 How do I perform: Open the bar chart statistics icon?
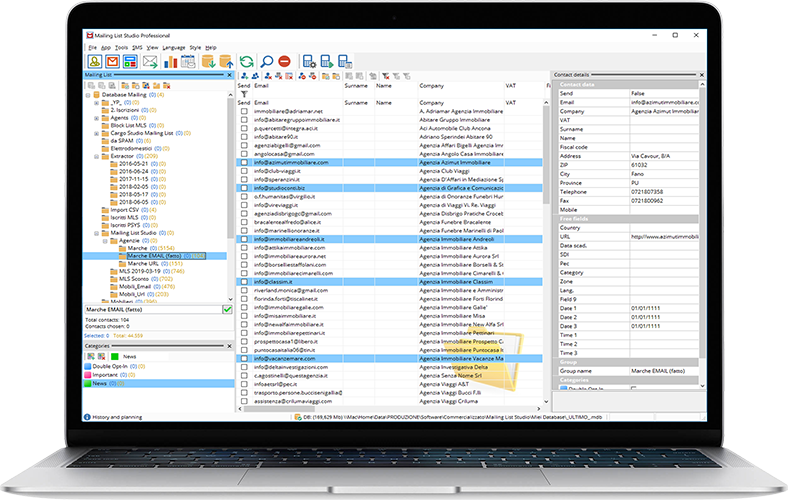coord(170,62)
